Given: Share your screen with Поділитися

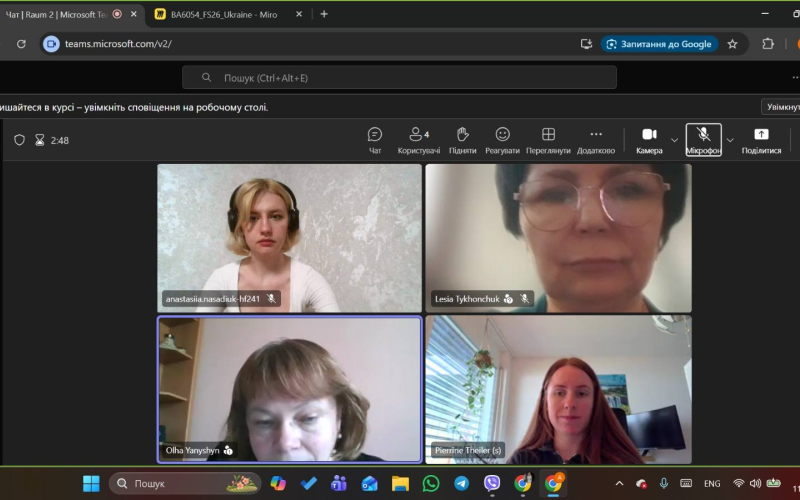Looking at the screenshot, I should click(x=761, y=139).
